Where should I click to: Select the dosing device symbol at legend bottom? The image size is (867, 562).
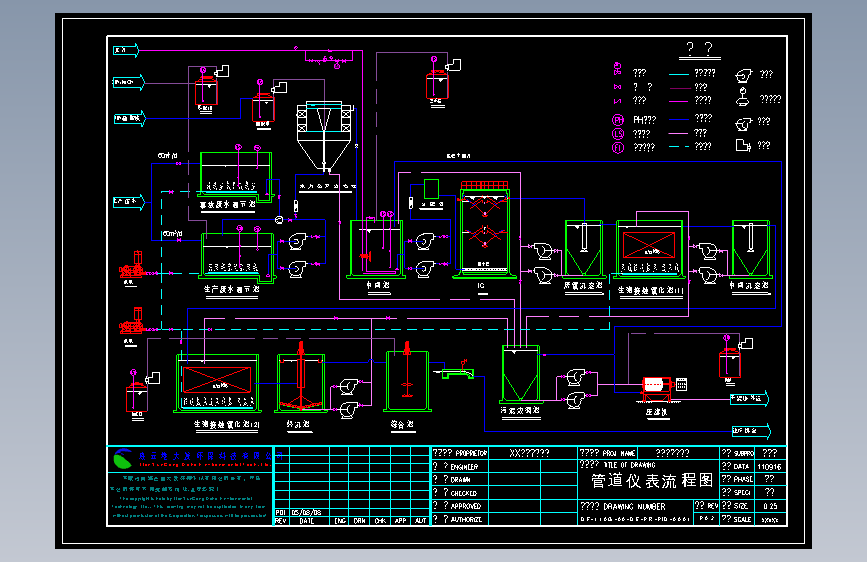click(743, 145)
